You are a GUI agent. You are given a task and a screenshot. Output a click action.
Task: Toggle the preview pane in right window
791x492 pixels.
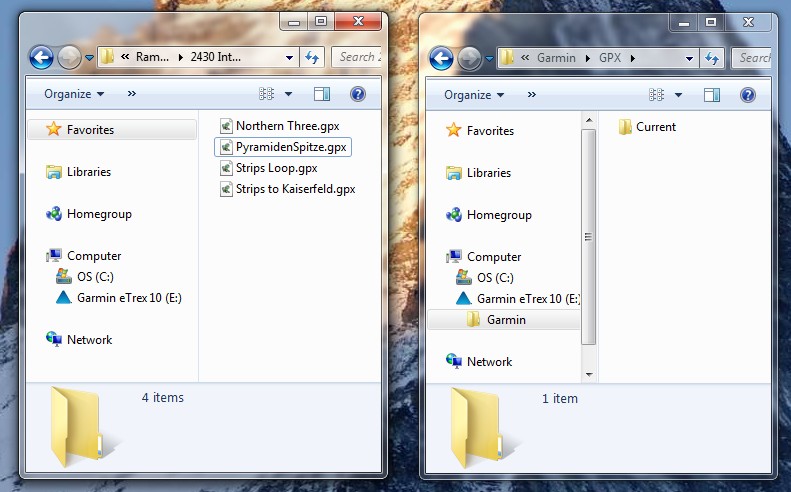[711, 95]
